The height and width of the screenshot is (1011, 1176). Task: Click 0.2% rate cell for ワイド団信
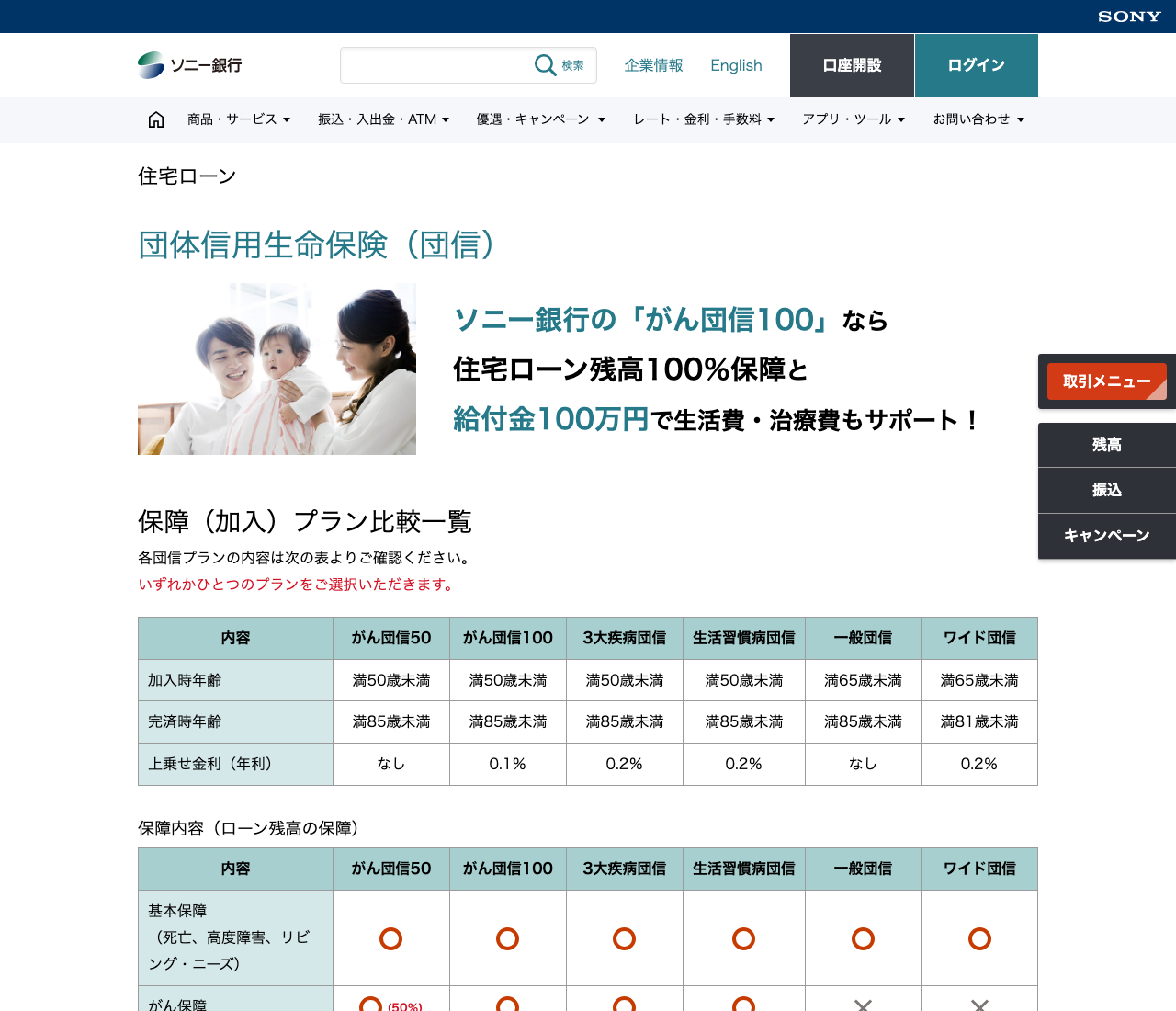tap(979, 764)
